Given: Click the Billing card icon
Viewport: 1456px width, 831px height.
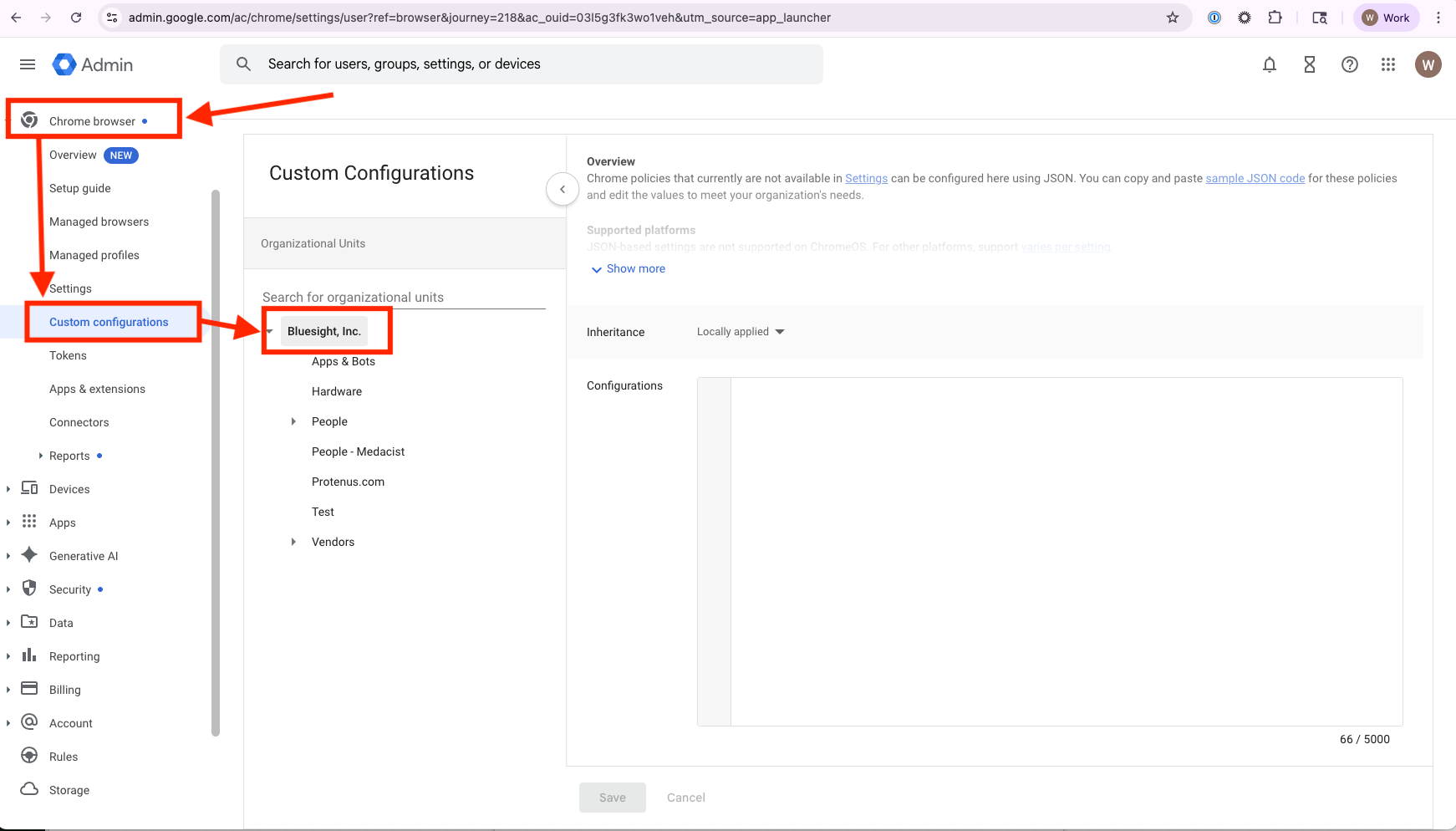Looking at the screenshot, I should pos(29,688).
